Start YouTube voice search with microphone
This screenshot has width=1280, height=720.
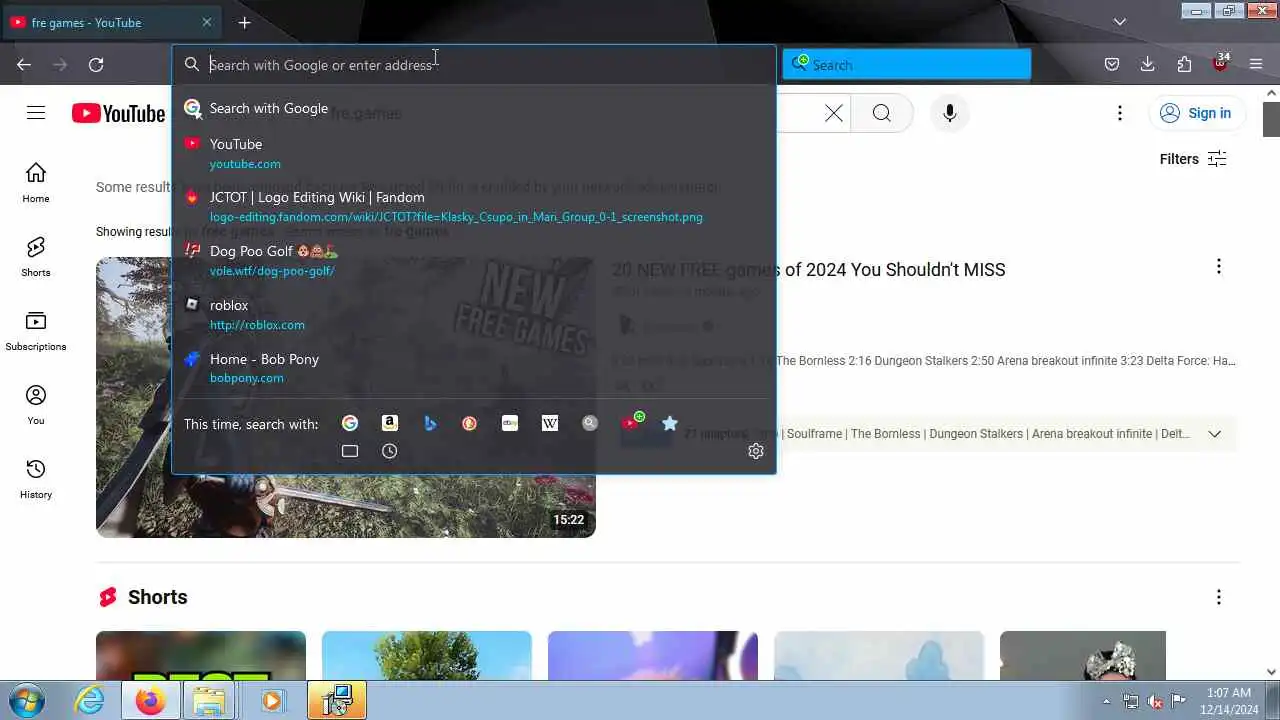coord(950,113)
